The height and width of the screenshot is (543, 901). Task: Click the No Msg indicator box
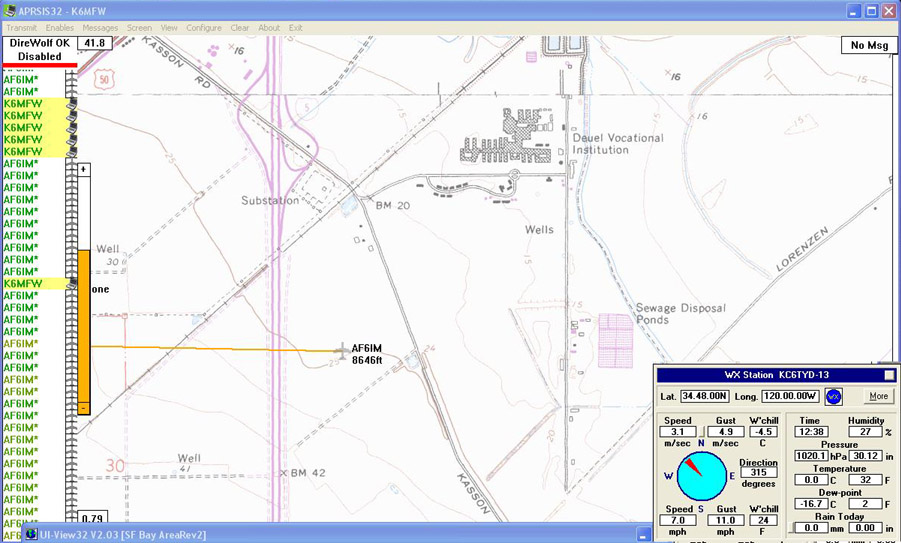[x=868, y=45]
